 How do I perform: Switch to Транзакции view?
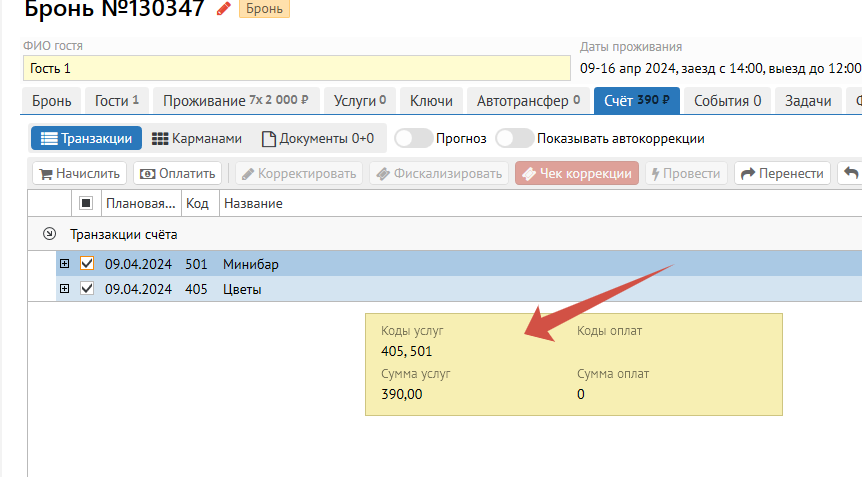[x=86, y=138]
